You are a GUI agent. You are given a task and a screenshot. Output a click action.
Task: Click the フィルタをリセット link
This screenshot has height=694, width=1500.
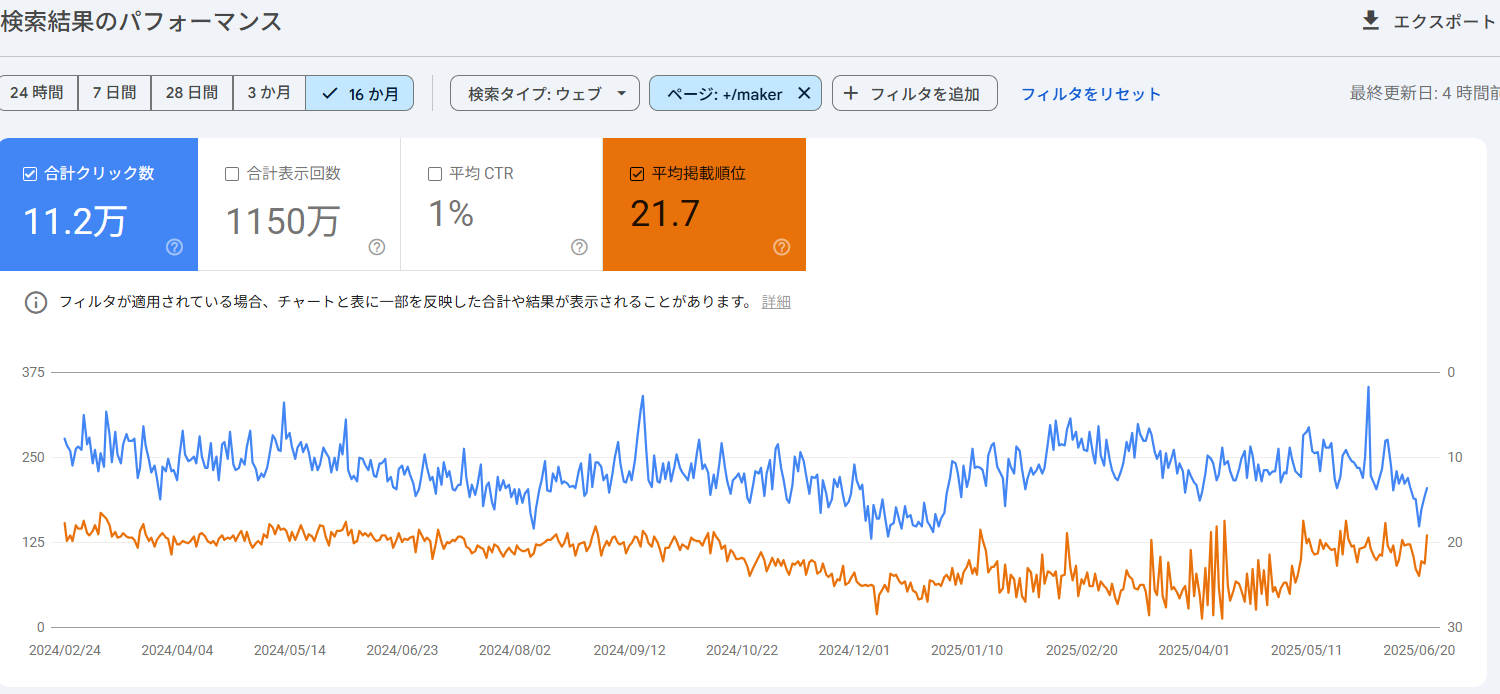pos(1090,92)
